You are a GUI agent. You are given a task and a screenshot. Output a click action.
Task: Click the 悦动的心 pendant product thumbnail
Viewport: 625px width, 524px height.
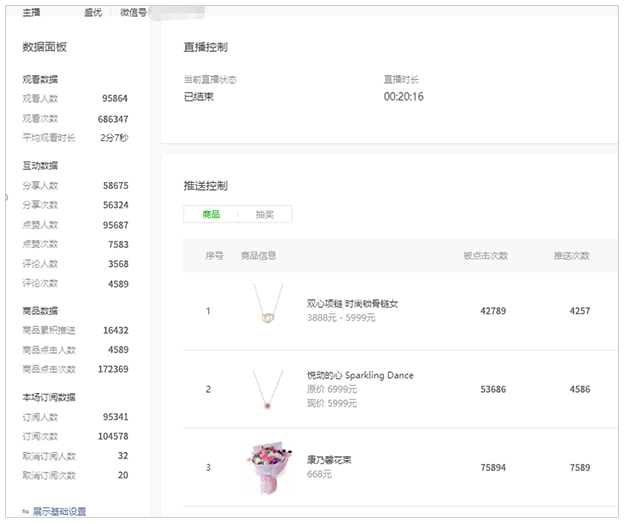(x=267, y=389)
